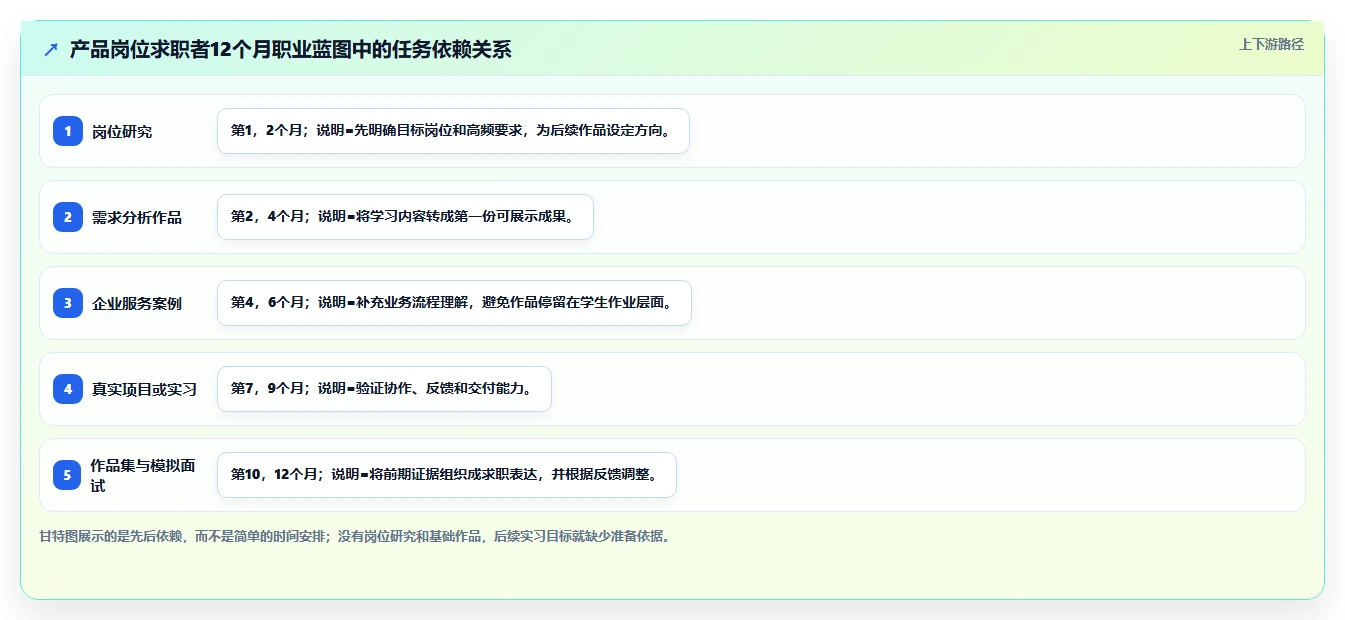Select the 企业服务案例 task label
The image size is (1345, 620).
(x=137, y=303)
